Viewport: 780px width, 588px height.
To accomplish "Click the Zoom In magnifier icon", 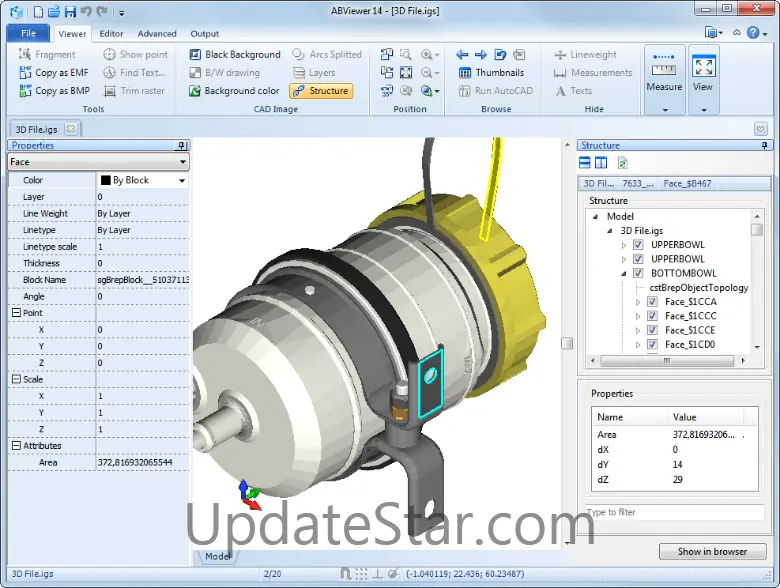I will point(426,54).
